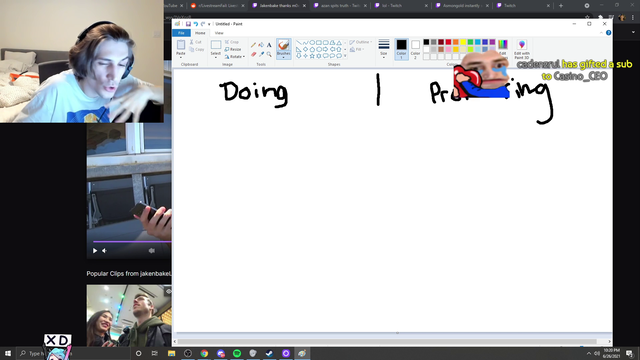Open the File menu in Paint
This screenshot has width=640, height=360.
181,33
